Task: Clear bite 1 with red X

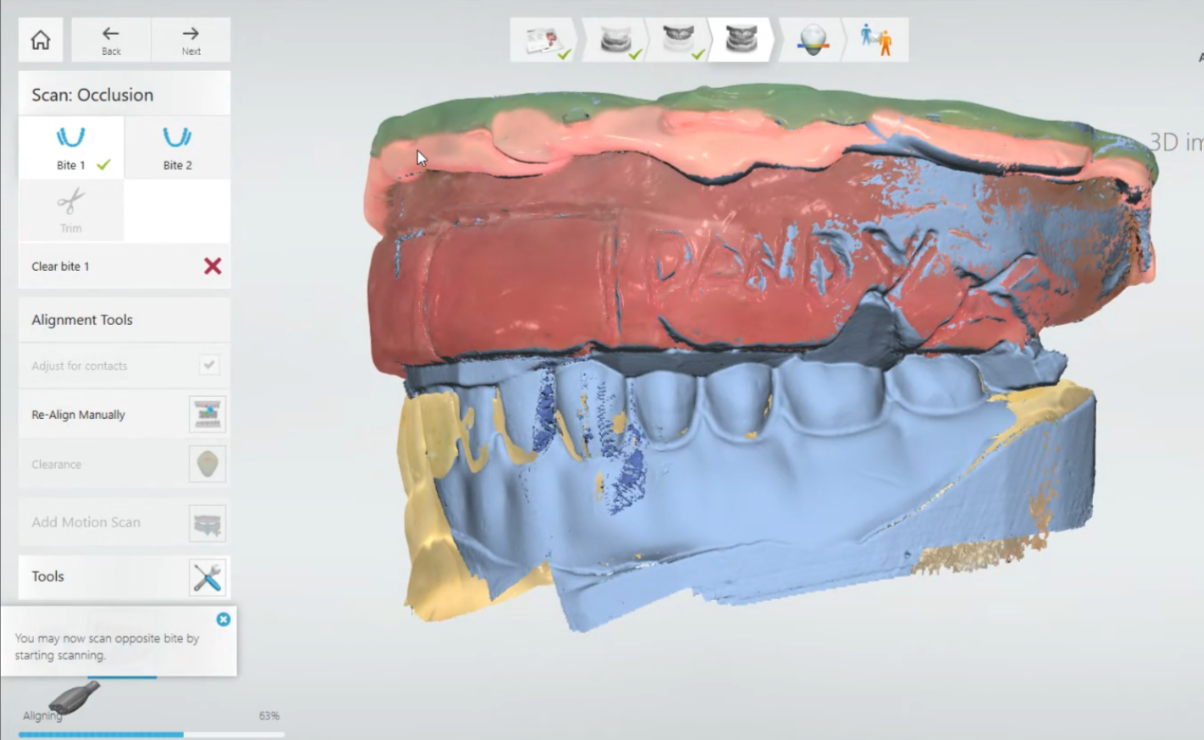Action: 212,266
